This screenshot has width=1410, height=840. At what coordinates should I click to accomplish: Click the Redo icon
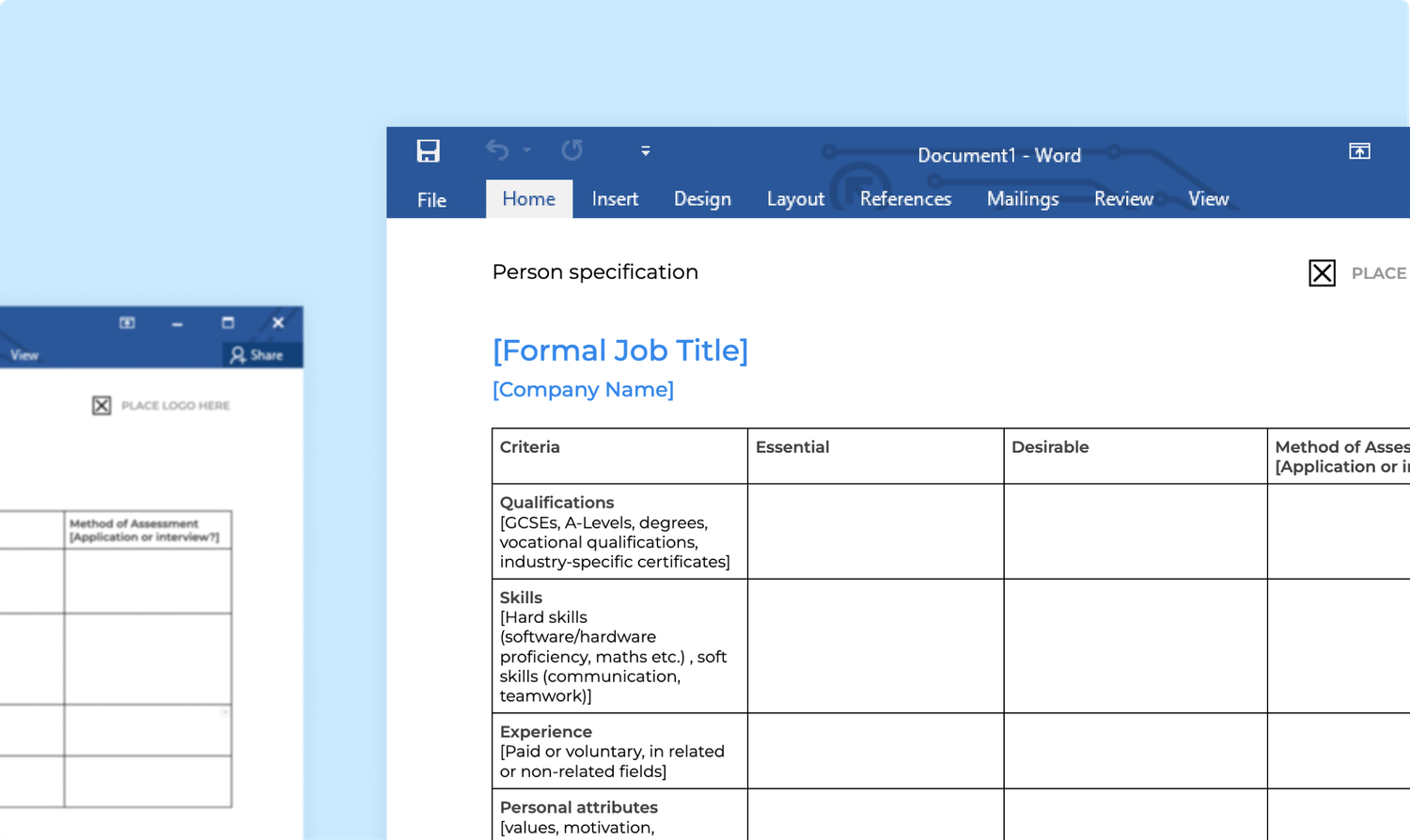572,150
